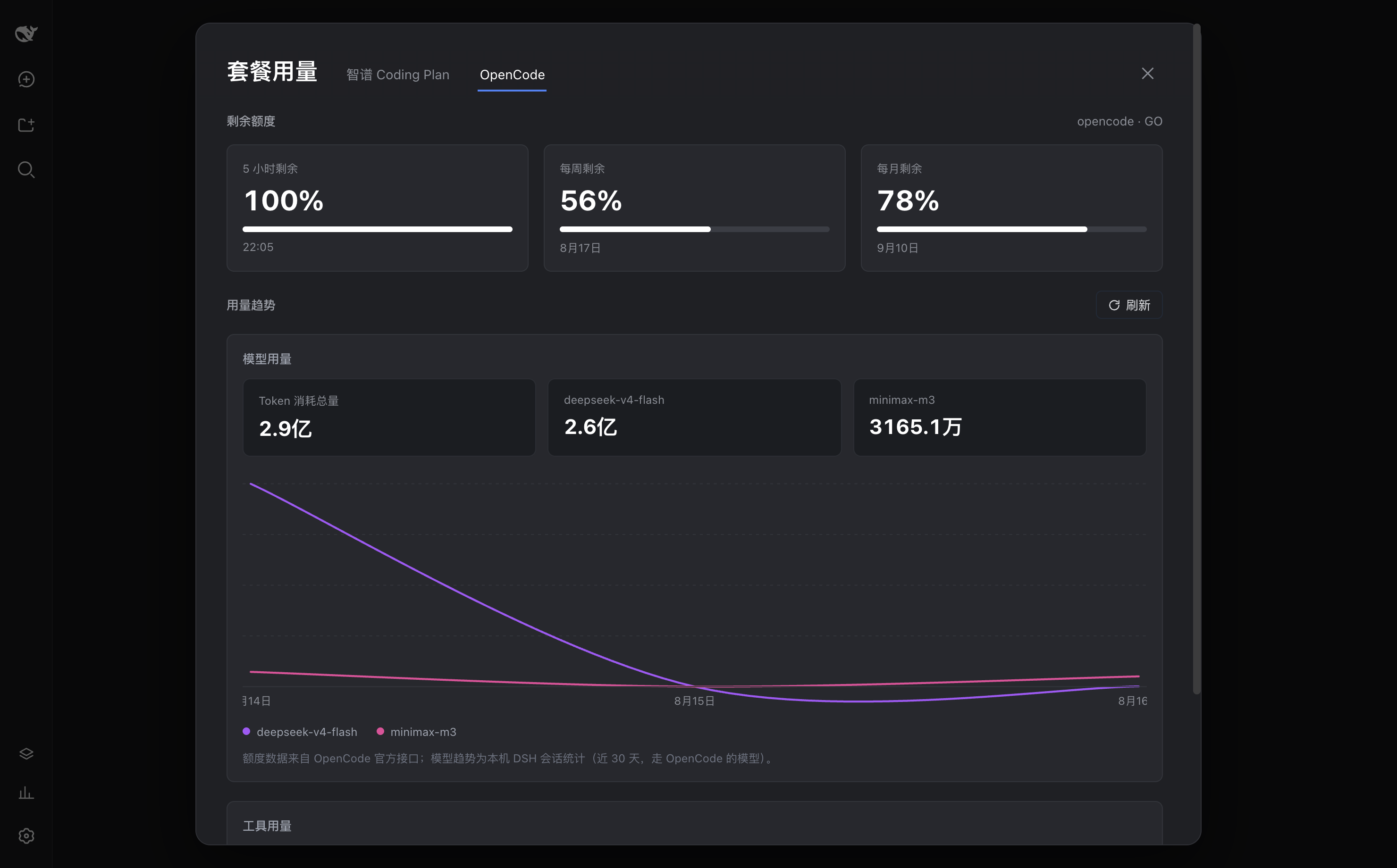Click the 2.9亿 token total value

pyautogui.click(x=286, y=429)
